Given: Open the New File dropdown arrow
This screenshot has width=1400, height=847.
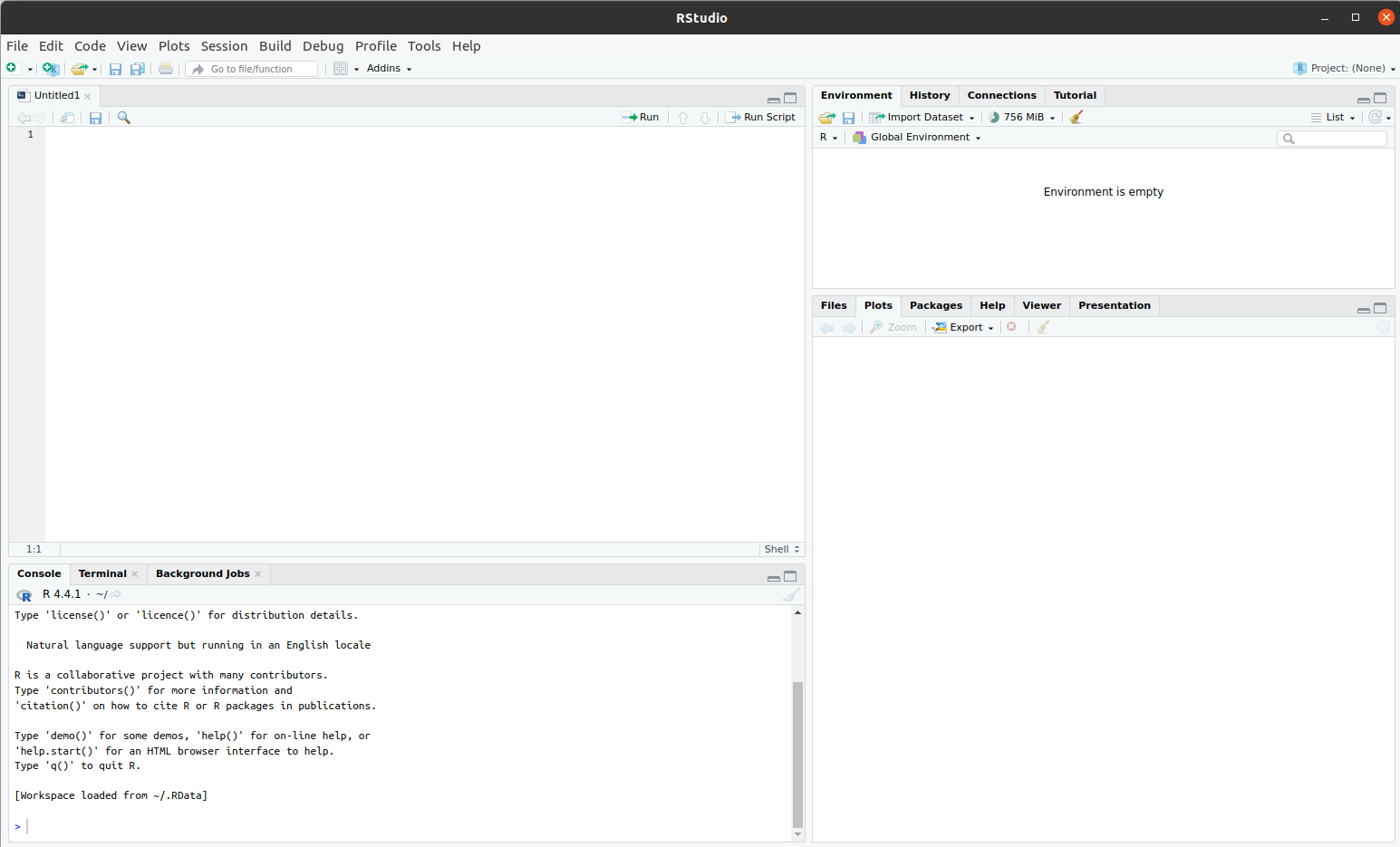Looking at the screenshot, I should point(30,69).
